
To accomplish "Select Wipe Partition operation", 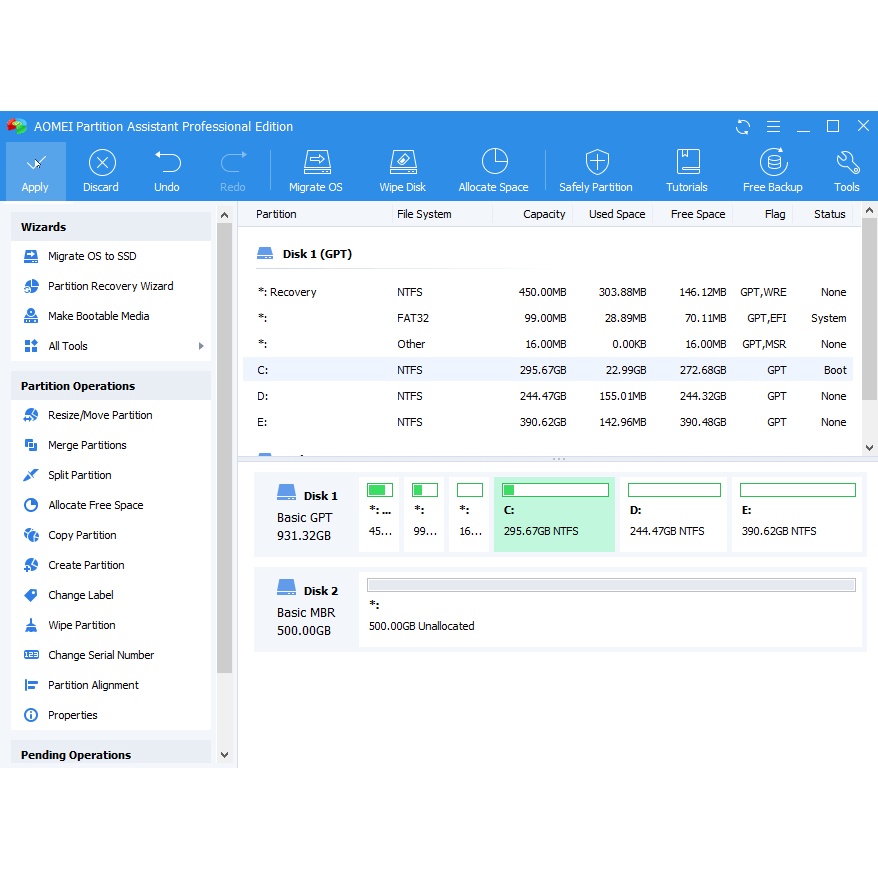I will 111,625.
